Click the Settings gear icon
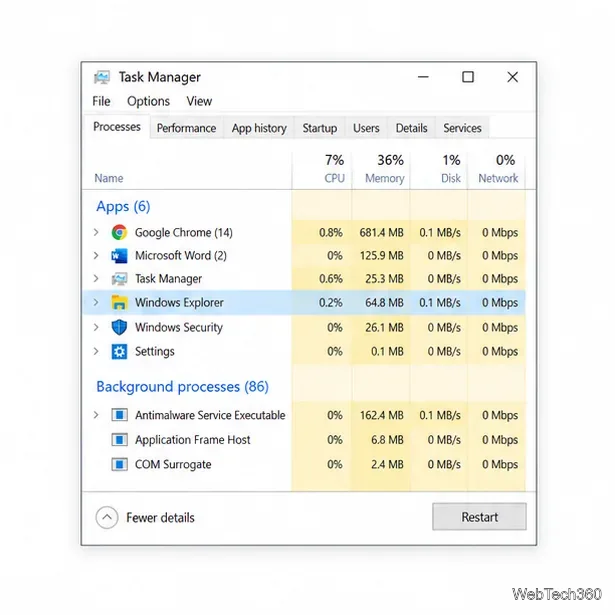Viewport: 615px width, 615px height. pyautogui.click(x=119, y=351)
